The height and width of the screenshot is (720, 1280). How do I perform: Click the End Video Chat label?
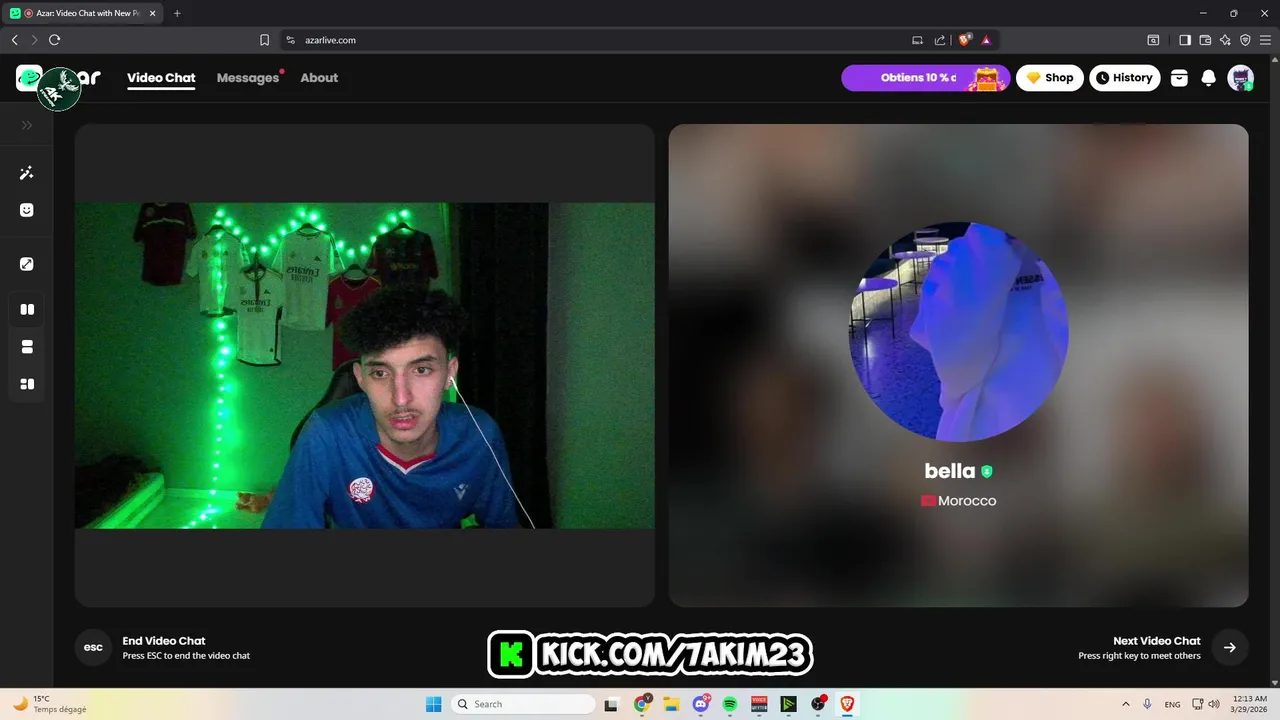tap(164, 641)
